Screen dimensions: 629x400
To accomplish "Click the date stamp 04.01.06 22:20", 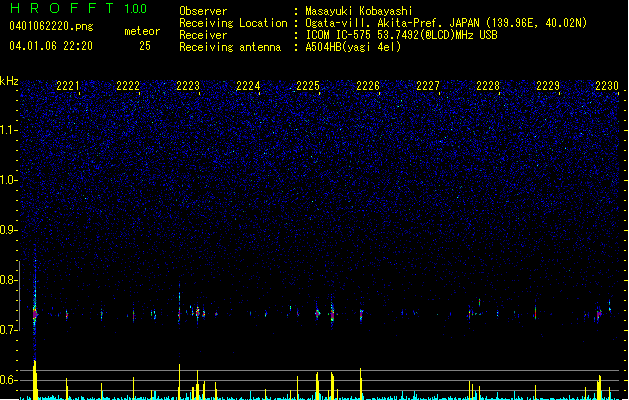I will (51, 46).
